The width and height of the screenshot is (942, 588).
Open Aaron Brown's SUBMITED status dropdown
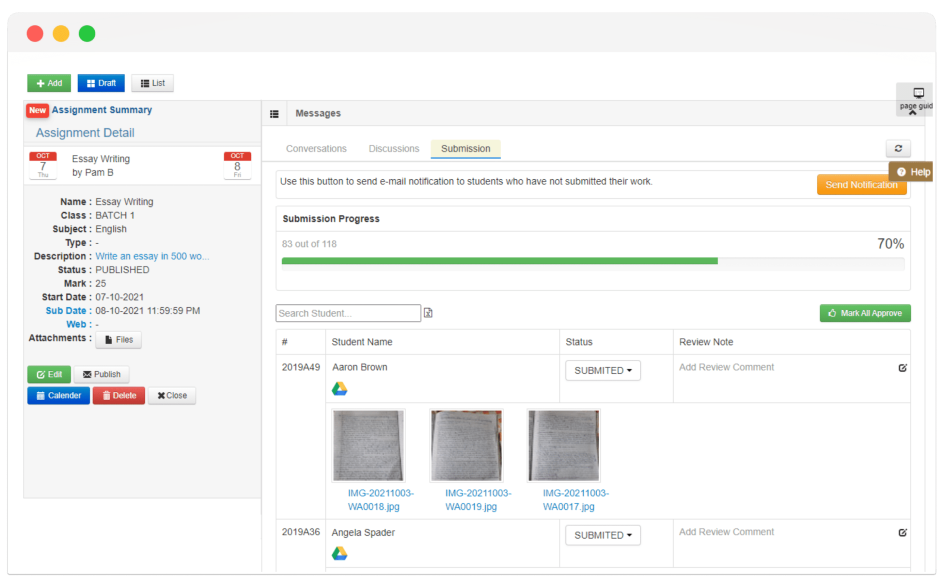coord(603,371)
